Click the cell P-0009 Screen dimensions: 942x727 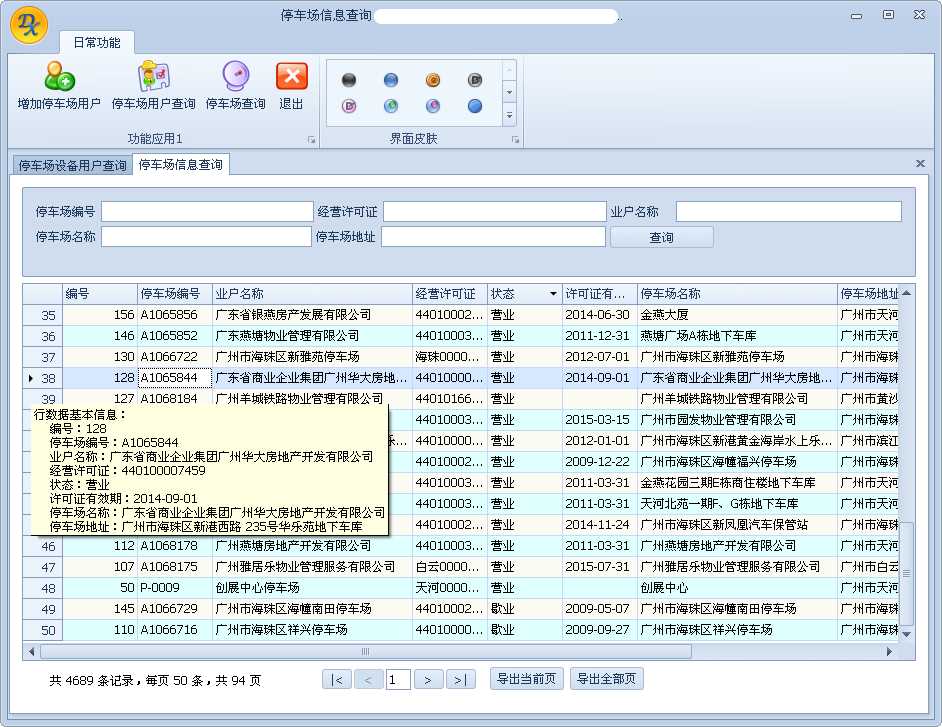pos(175,588)
